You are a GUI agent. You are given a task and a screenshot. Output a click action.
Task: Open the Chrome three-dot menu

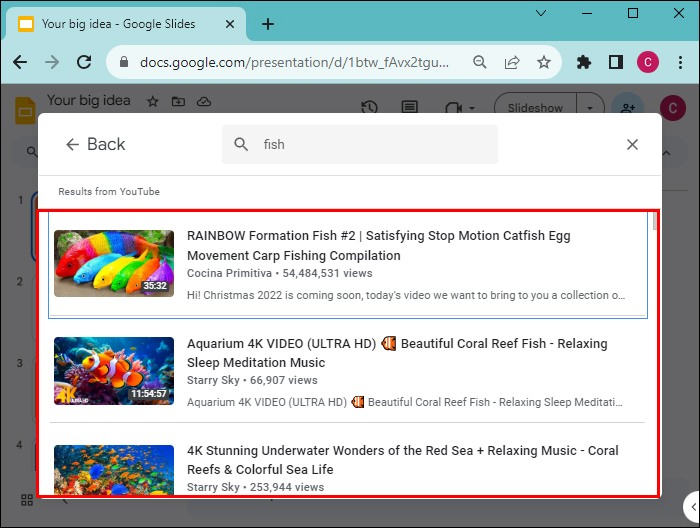679,62
